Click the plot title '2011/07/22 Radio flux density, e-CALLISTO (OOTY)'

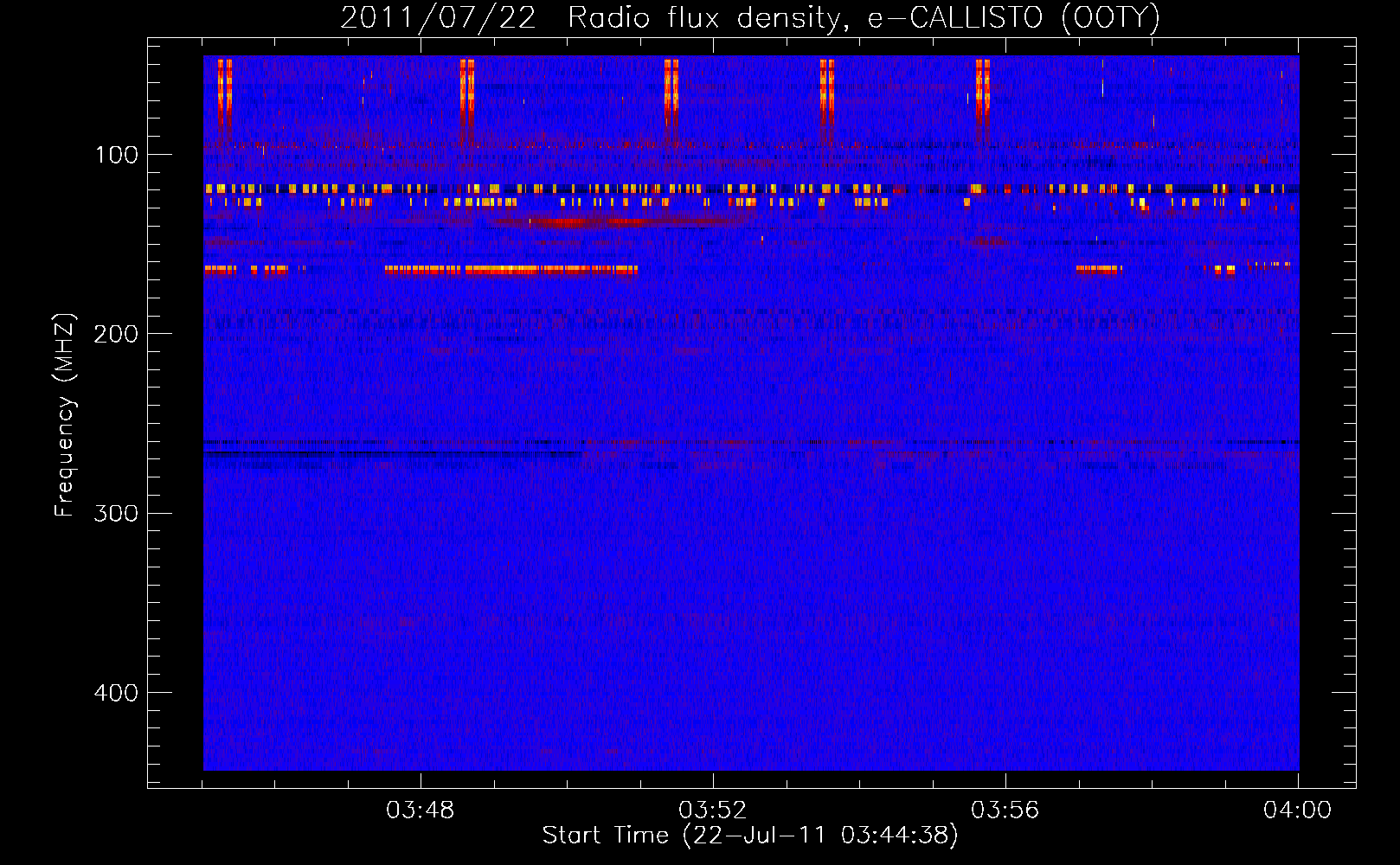[750, 18]
